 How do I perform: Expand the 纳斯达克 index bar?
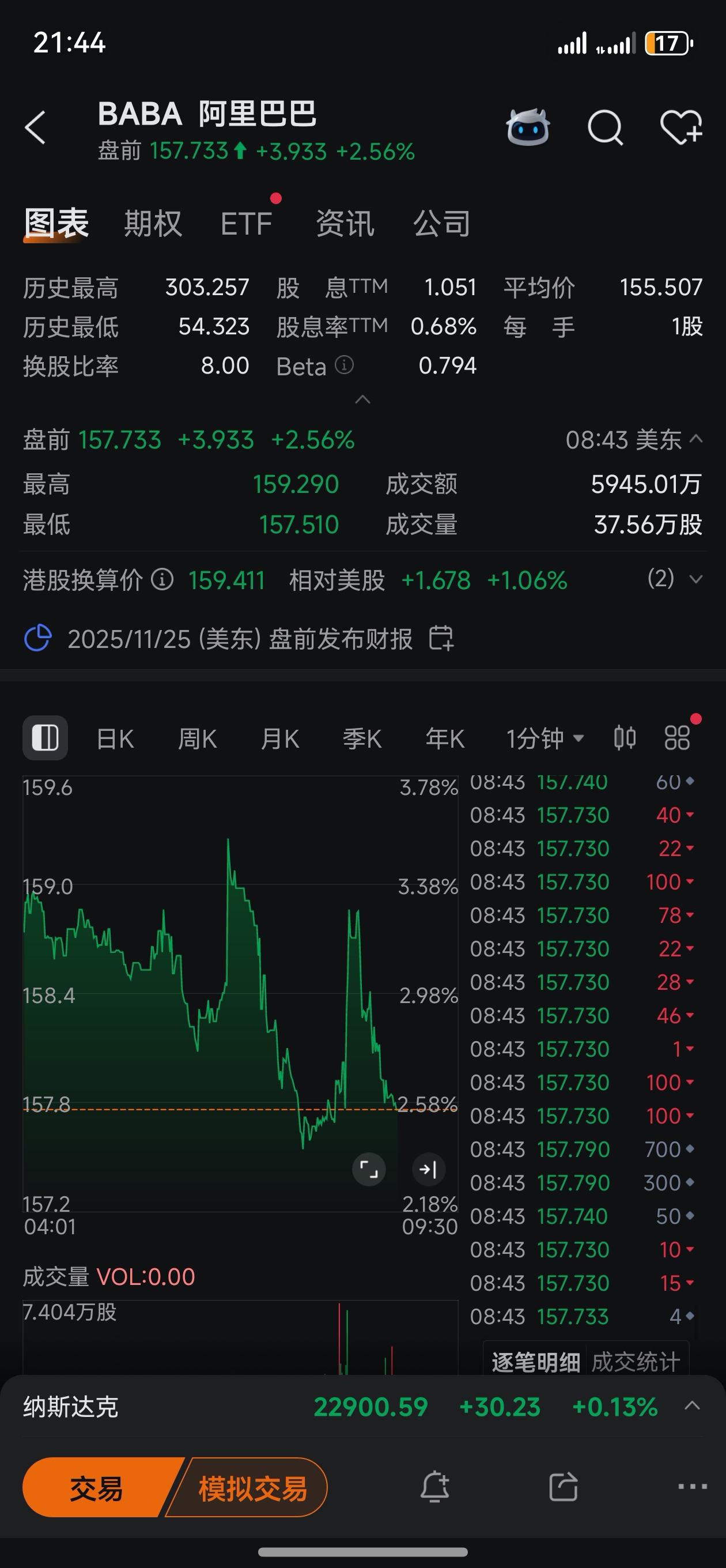tap(692, 1405)
